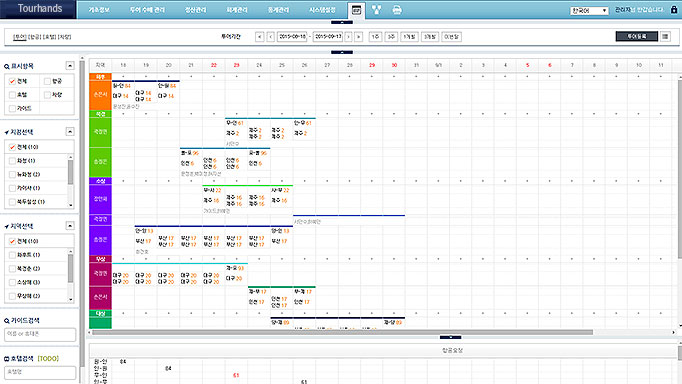Toggle 전체 (10) checkbox in 지점선택

[x=12, y=147]
